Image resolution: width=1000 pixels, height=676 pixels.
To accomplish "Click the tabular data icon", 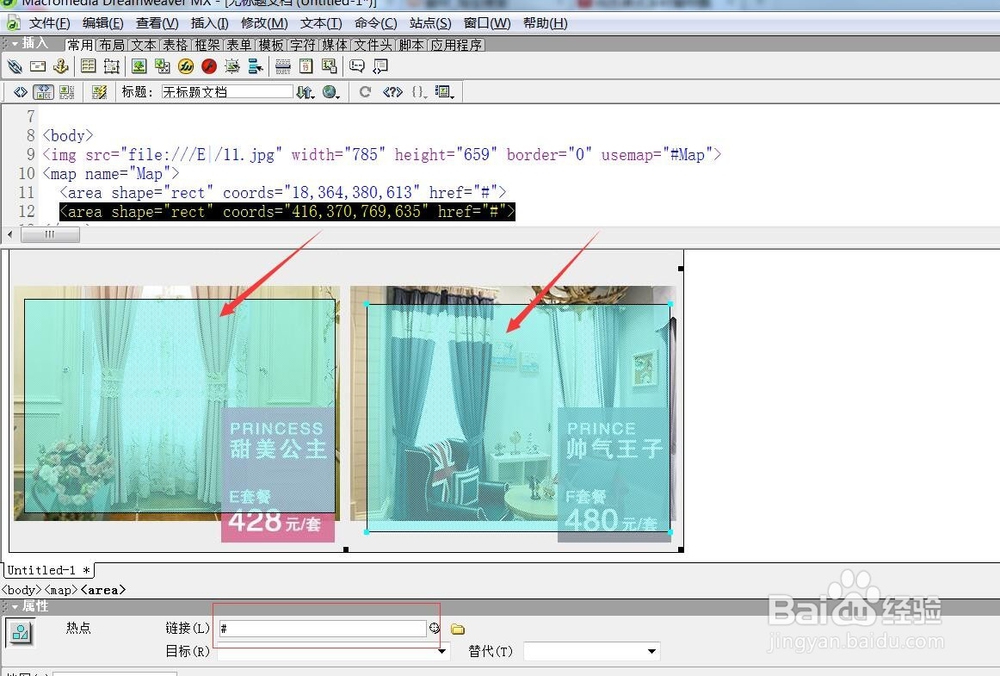I will pos(329,66).
